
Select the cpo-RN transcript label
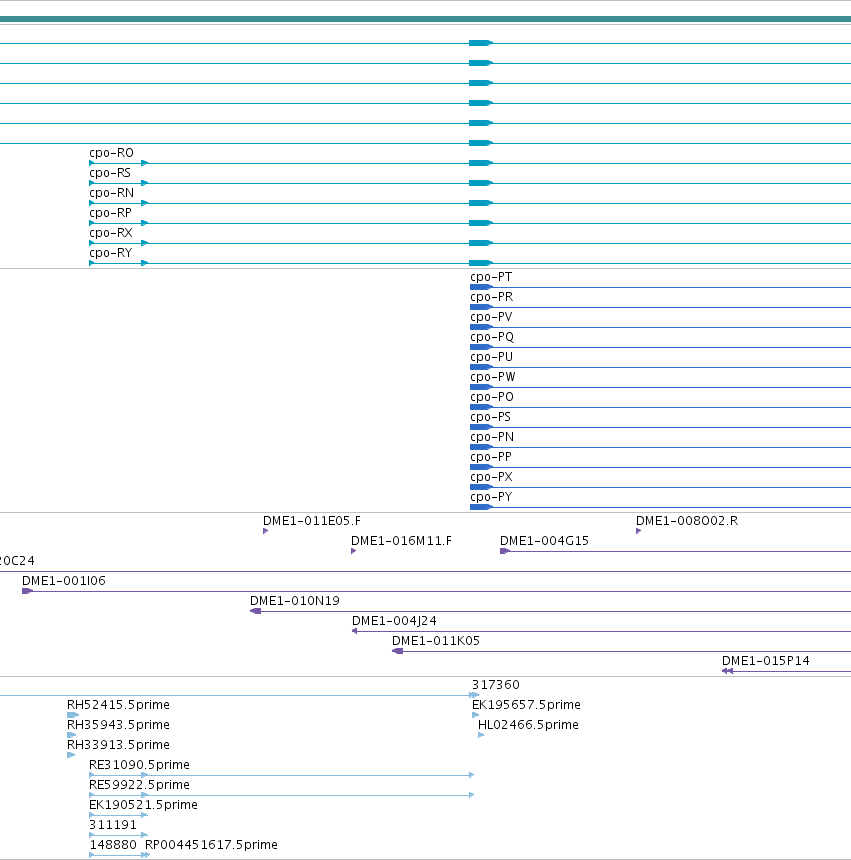coord(111,193)
